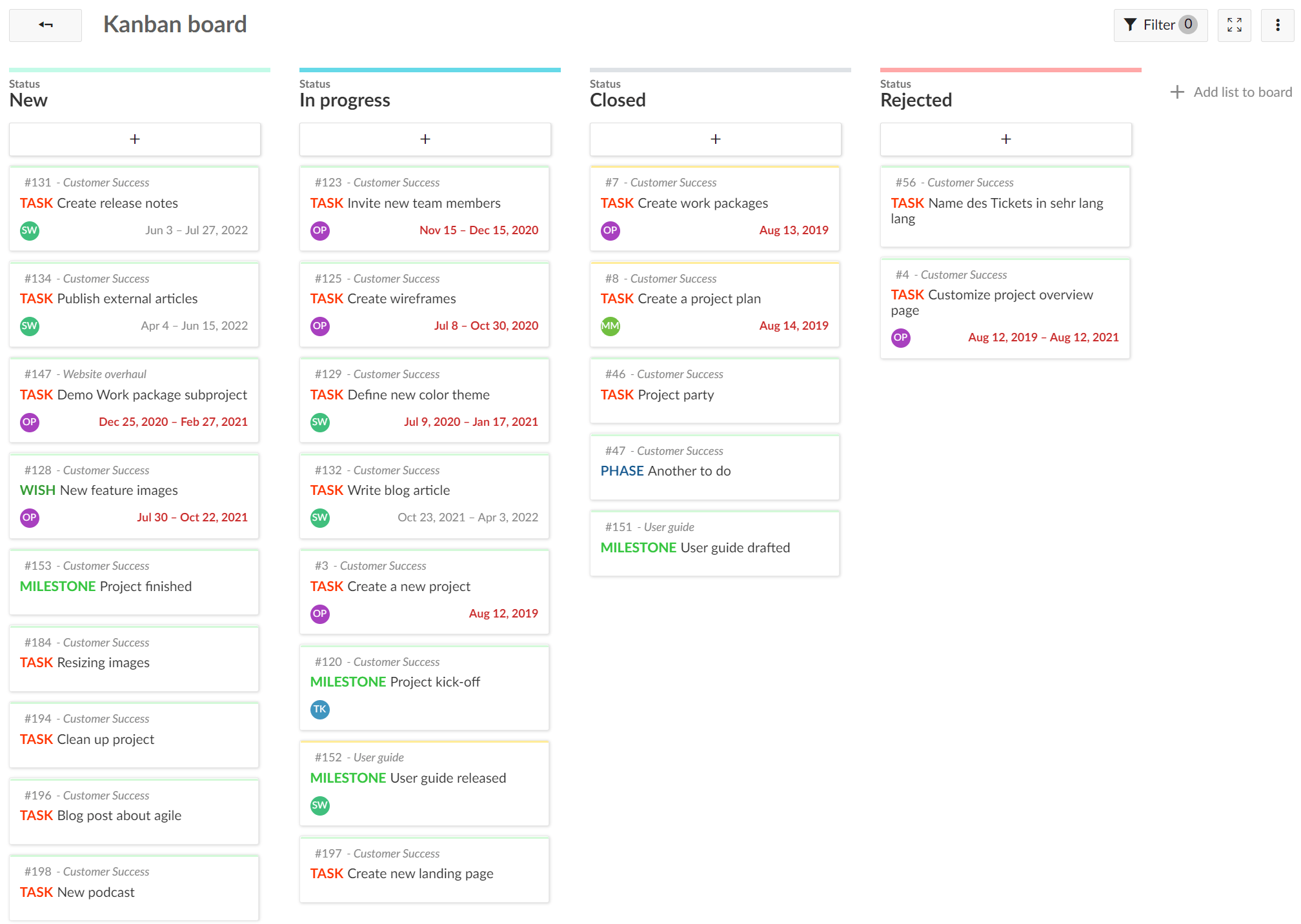
Task: Click the plus icon beside Add list to board
Action: pos(1178,92)
